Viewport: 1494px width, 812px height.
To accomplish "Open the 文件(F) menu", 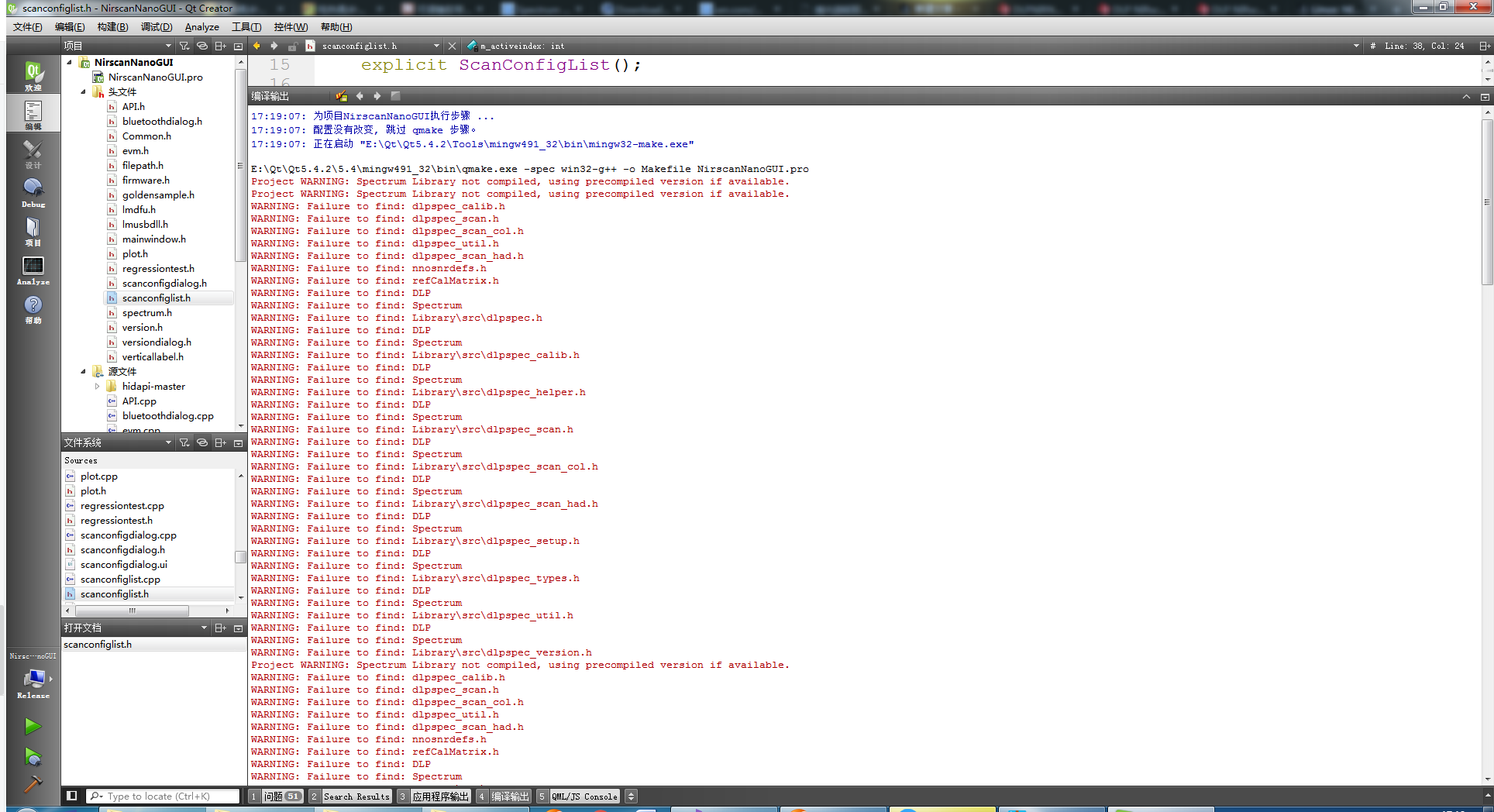I will point(27,27).
